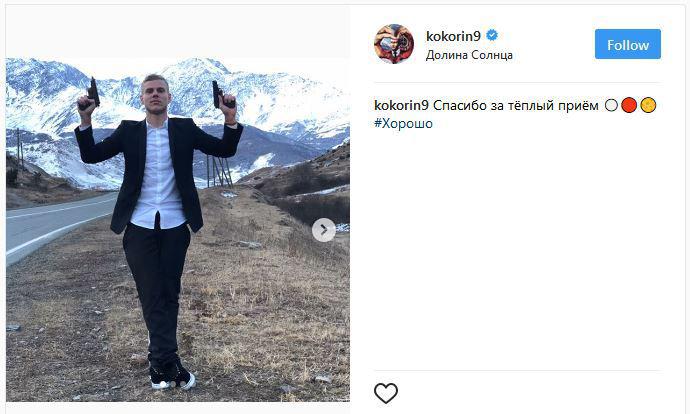Click the black sneakers in the photo
The image size is (690, 414).
point(172,374)
